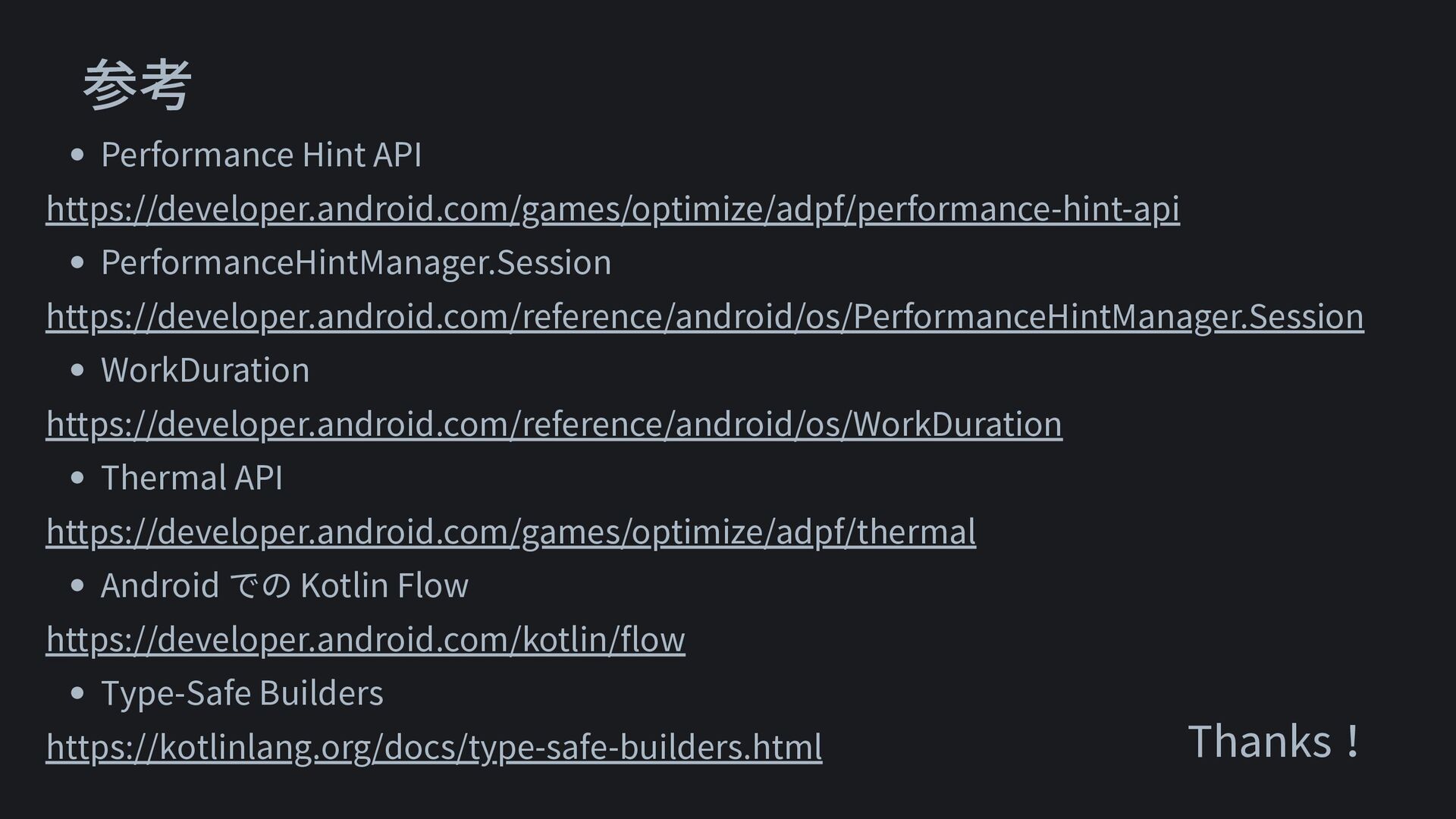The width and height of the screenshot is (1456, 819).
Task: Visit the kotlinlang type-safe-builders link
Action: (x=433, y=747)
